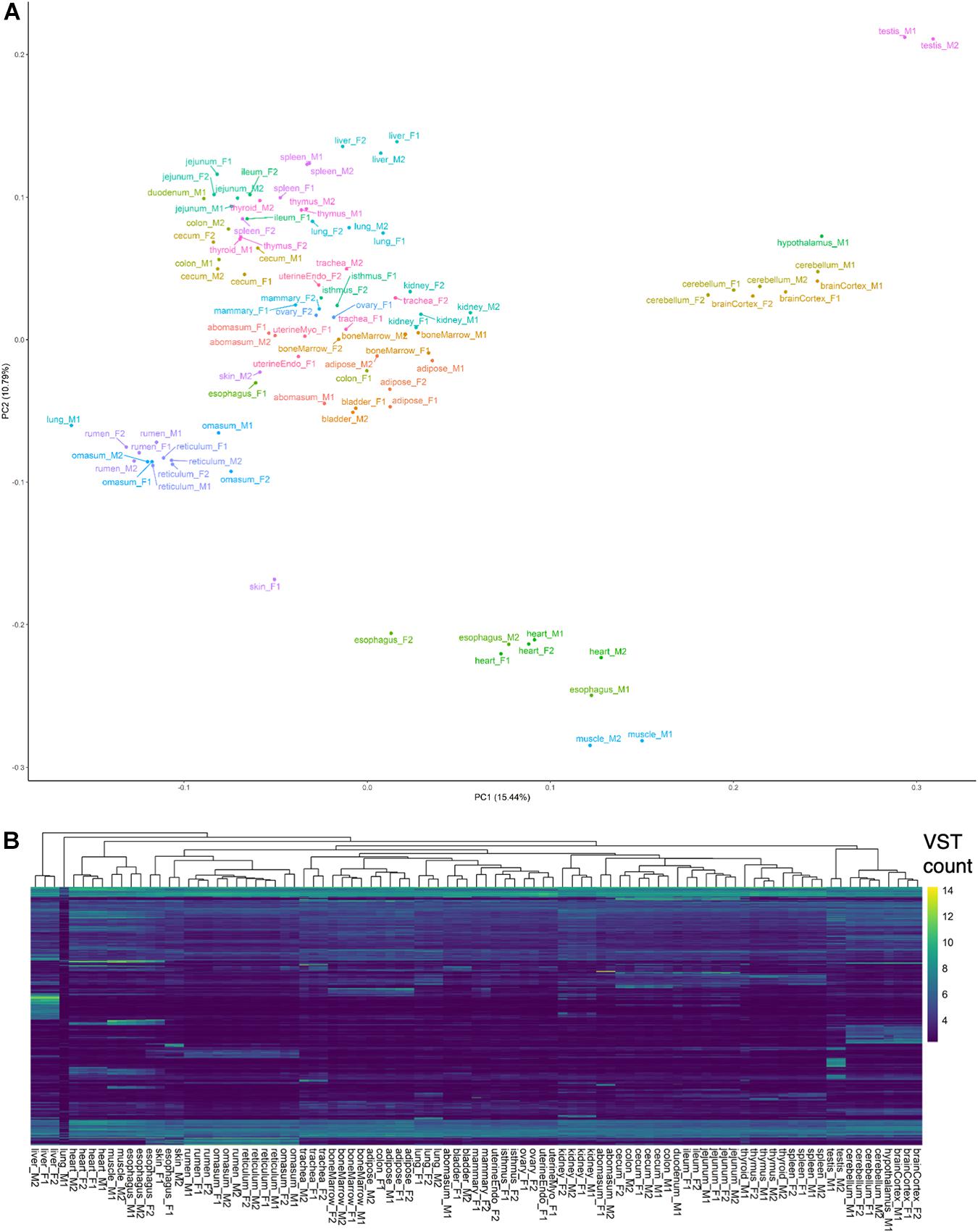978x1232 pixels.
Task: Select the trachea_M2 label
Action: coord(339,263)
